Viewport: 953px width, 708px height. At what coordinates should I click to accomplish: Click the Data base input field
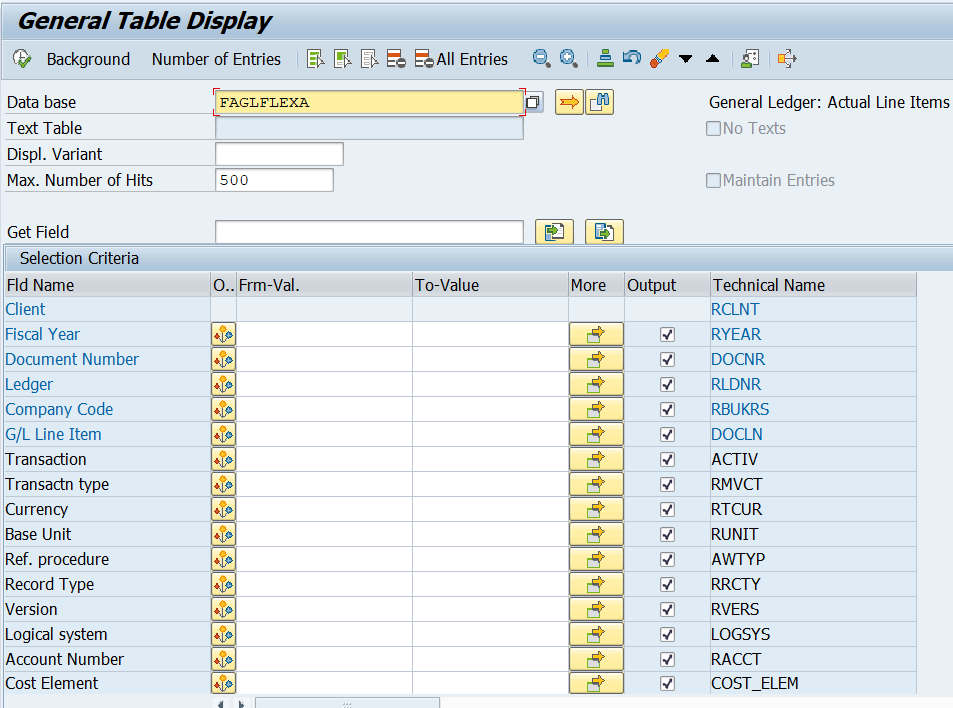click(369, 102)
